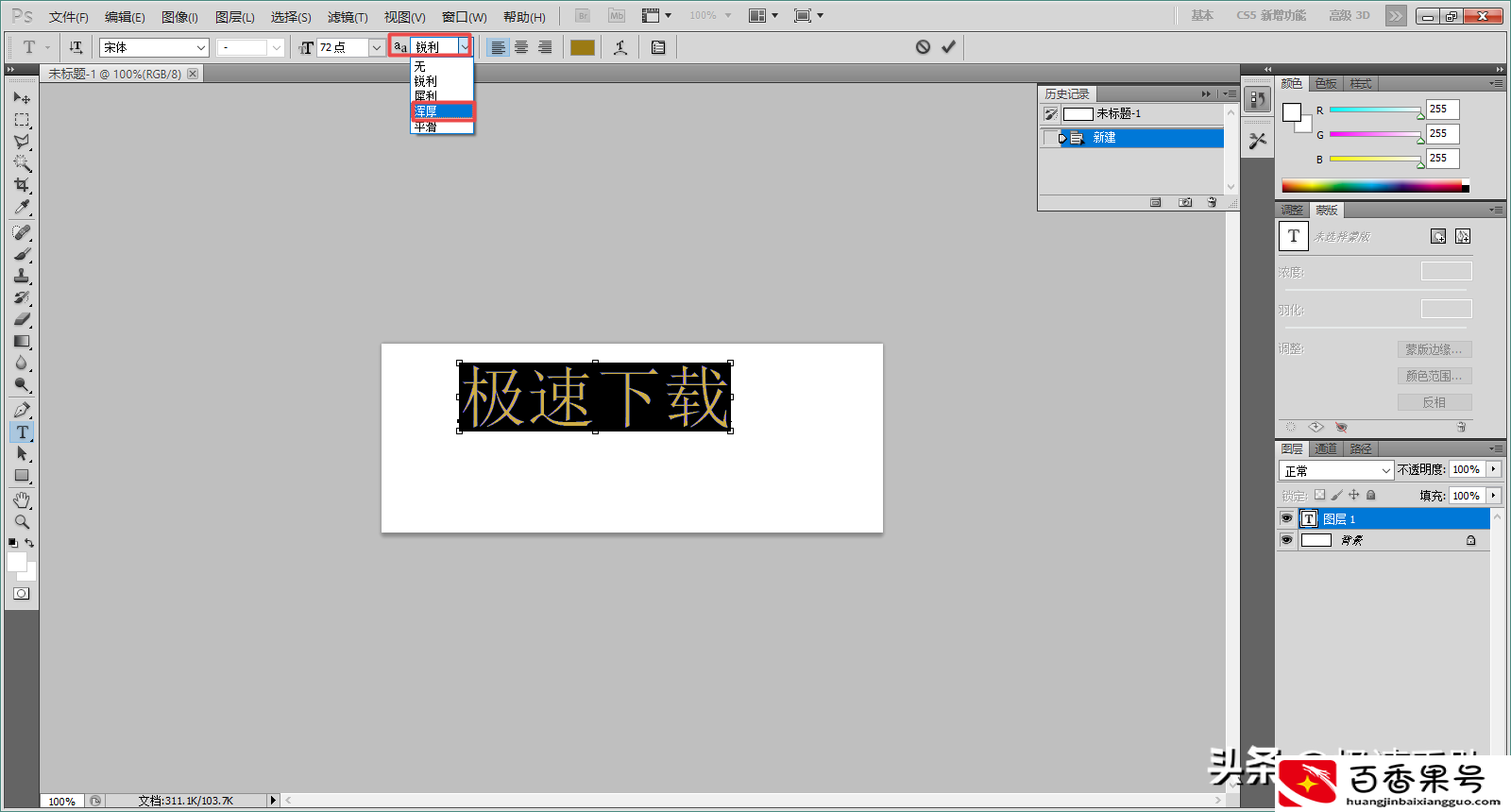Swap foreground and background colors
This screenshot has height=812, width=1511.
coord(29,543)
